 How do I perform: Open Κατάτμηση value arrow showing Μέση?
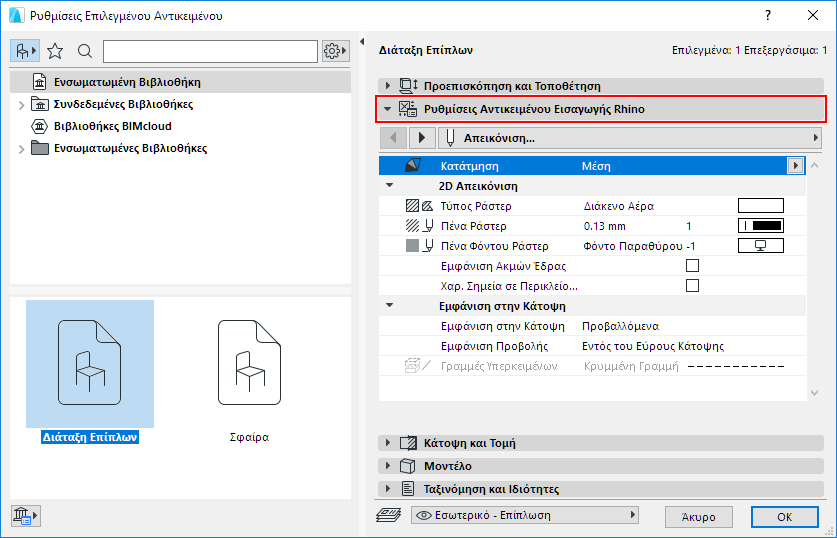tap(795, 165)
